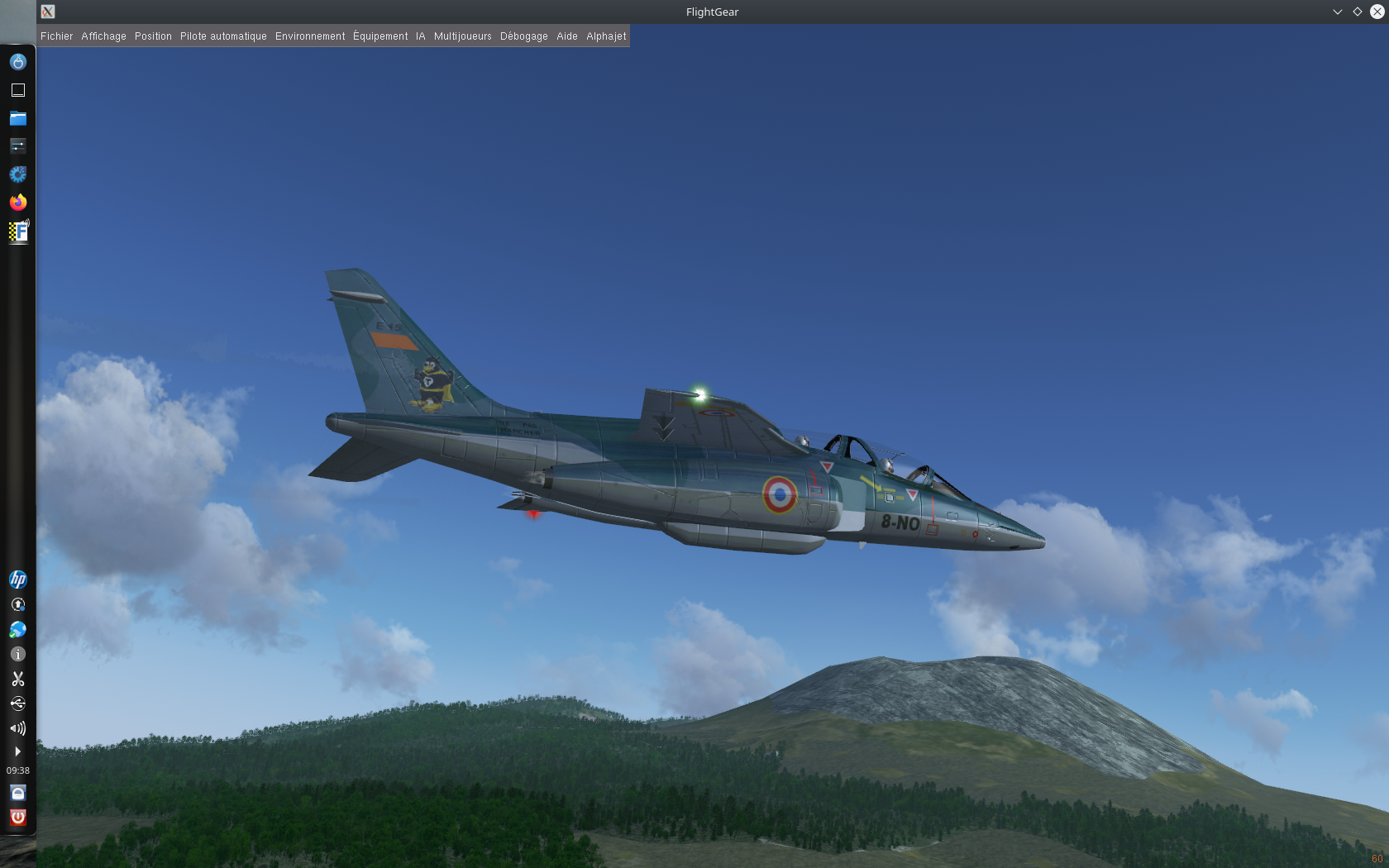Click the red power leave icon
1389x868 pixels.
(x=17, y=818)
